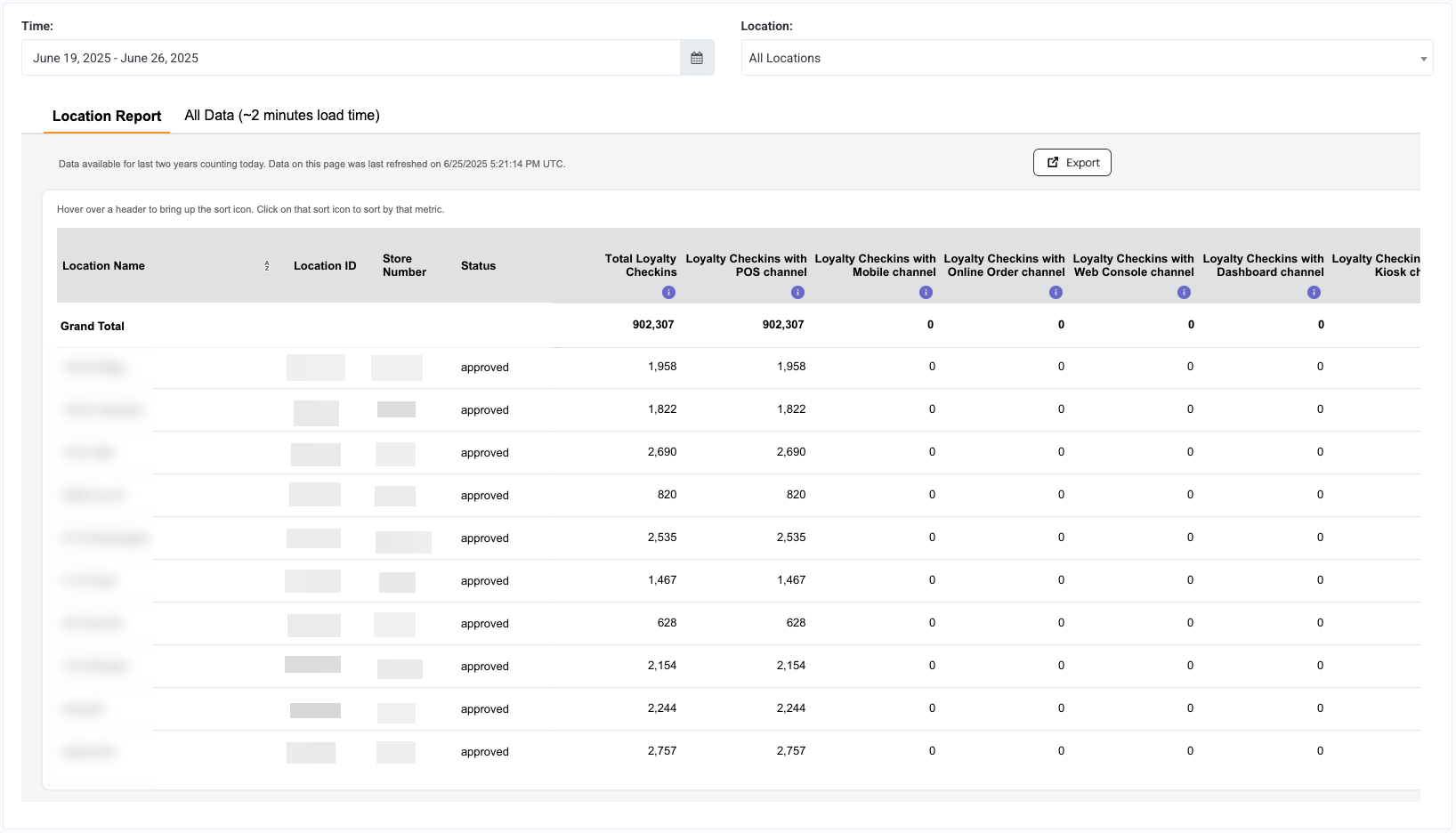
Task: Click info icon under Dashboard channel header
Action: click(x=1314, y=293)
